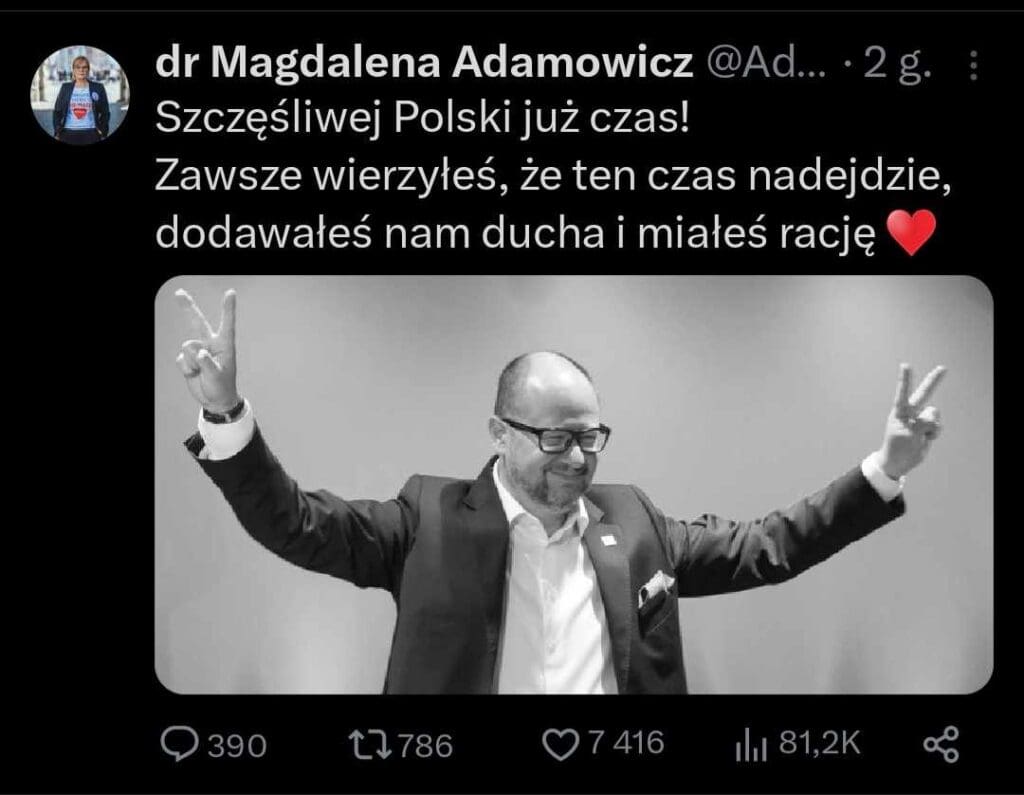
Task: Click the line 'Zawsze wierzyłeś, że ten czas nadejdzie'
Action: tap(552, 176)
